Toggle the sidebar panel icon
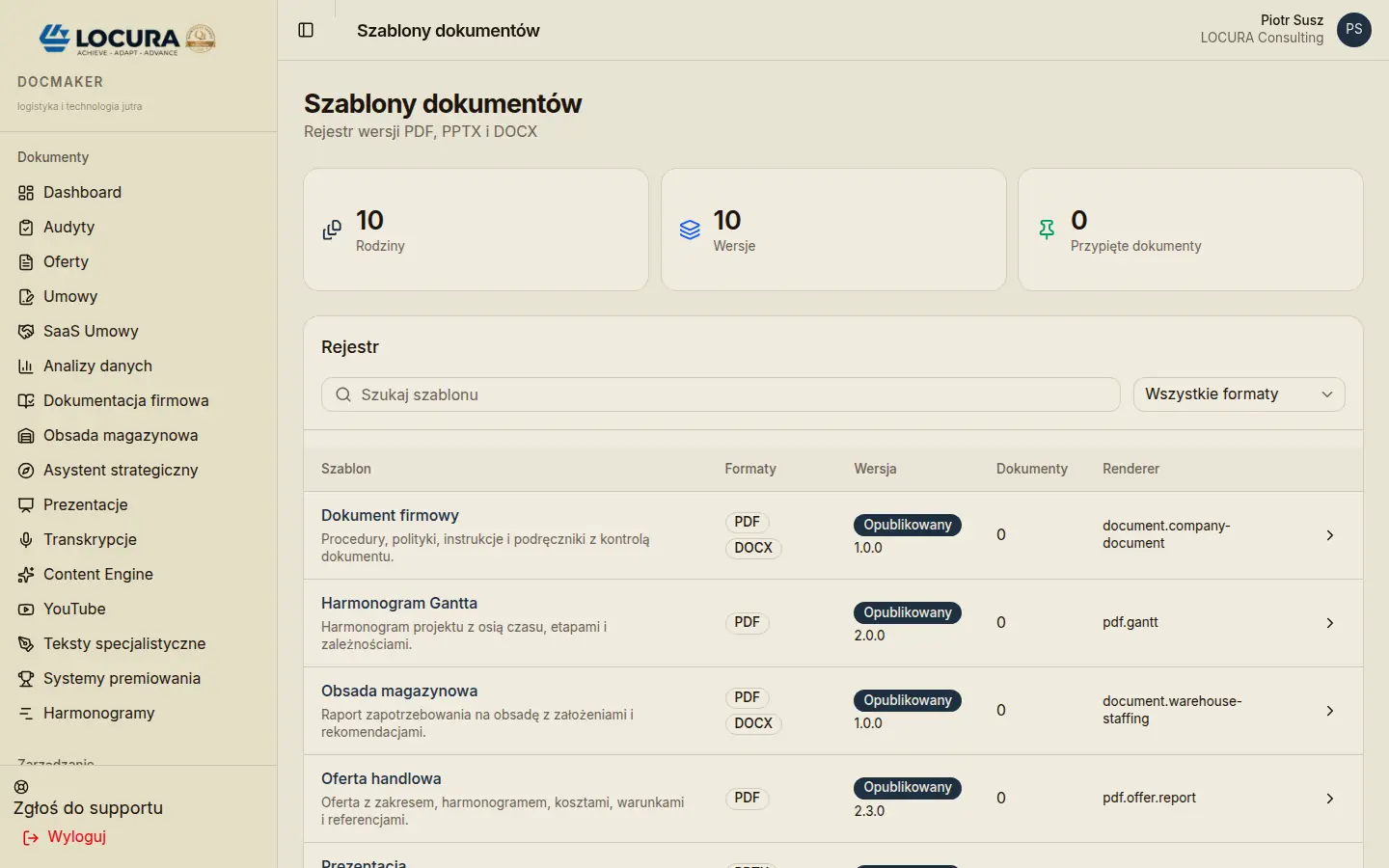Viewport: 1389px width, 868px height. pyautogui.click(x=306, y=30)
